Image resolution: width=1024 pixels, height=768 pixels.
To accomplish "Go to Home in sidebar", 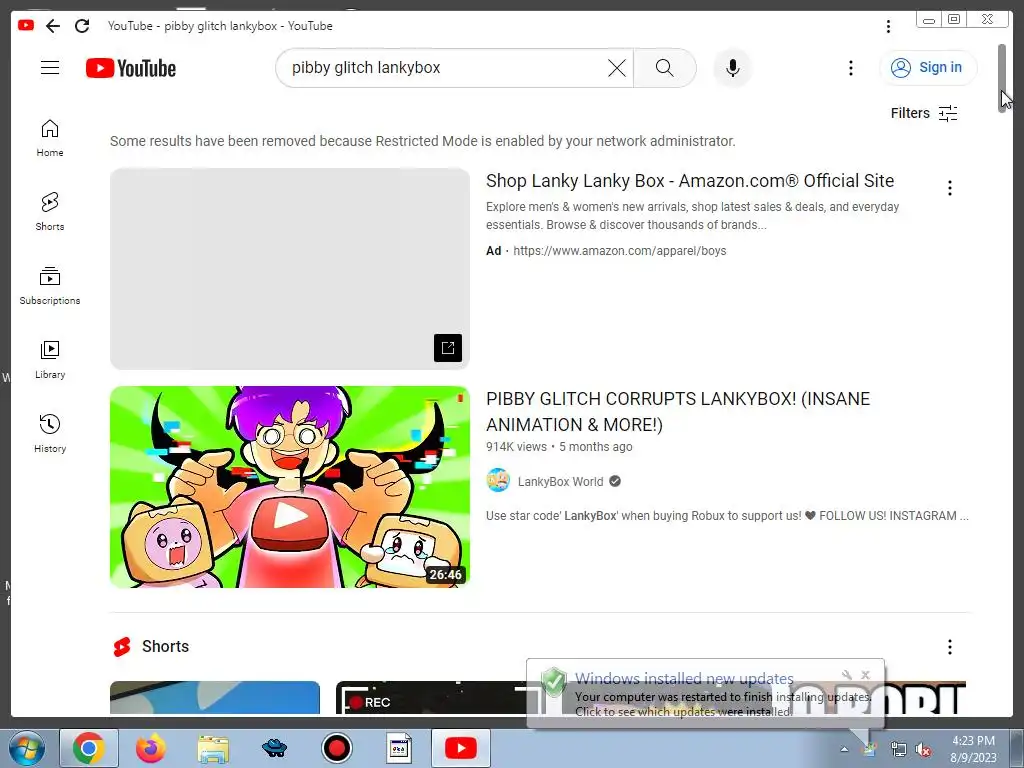I will point(50,138).
